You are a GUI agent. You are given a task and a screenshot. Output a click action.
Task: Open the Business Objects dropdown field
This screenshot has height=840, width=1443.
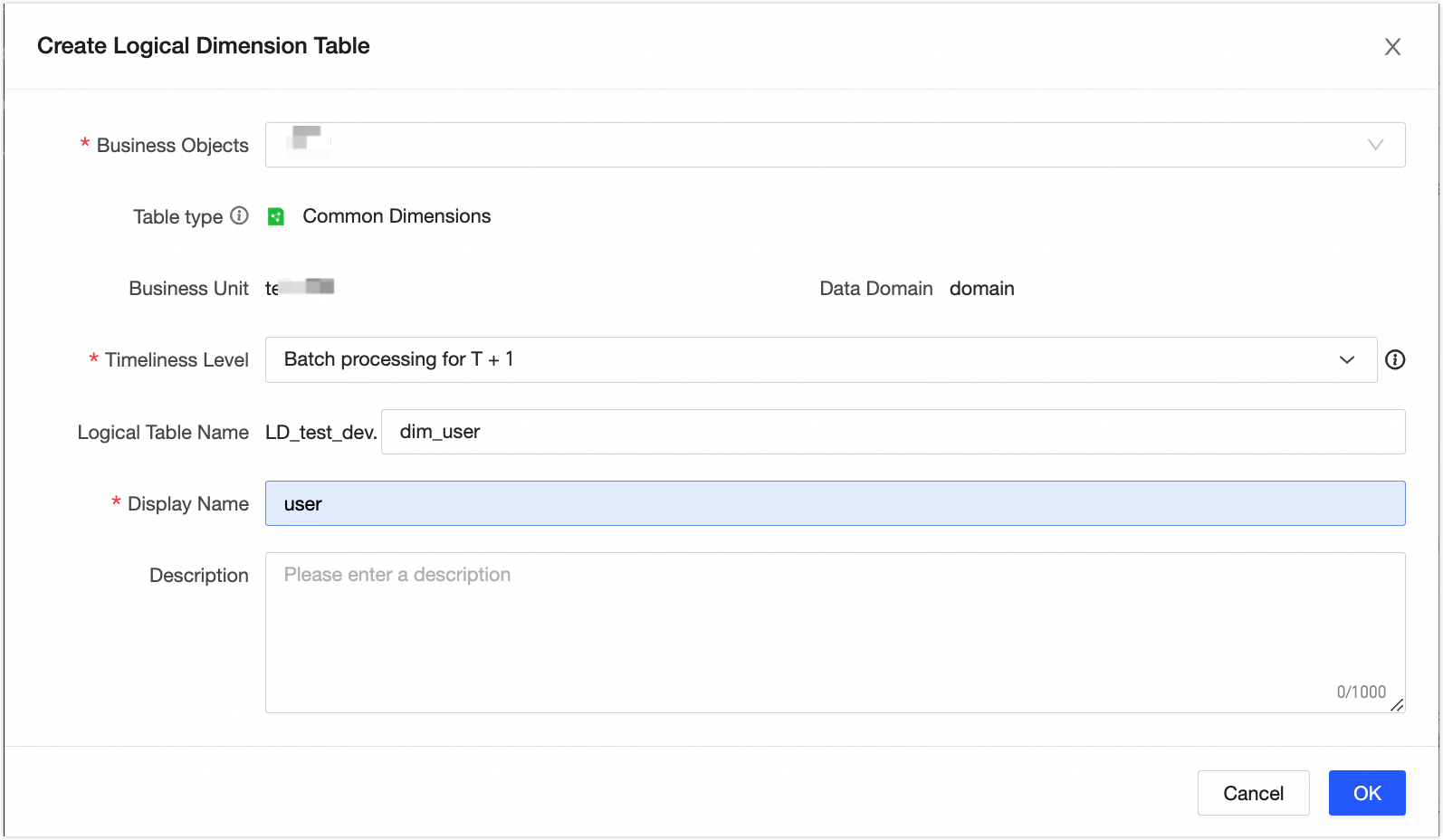click(x=835, y=145)
